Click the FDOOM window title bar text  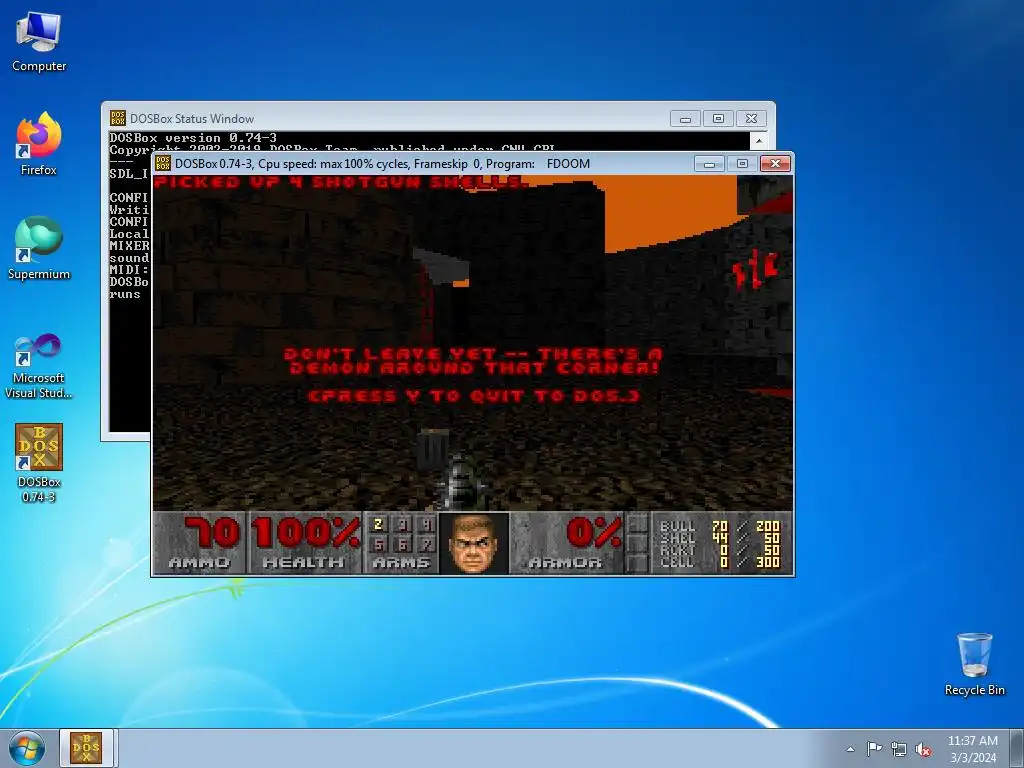[382, 164]
